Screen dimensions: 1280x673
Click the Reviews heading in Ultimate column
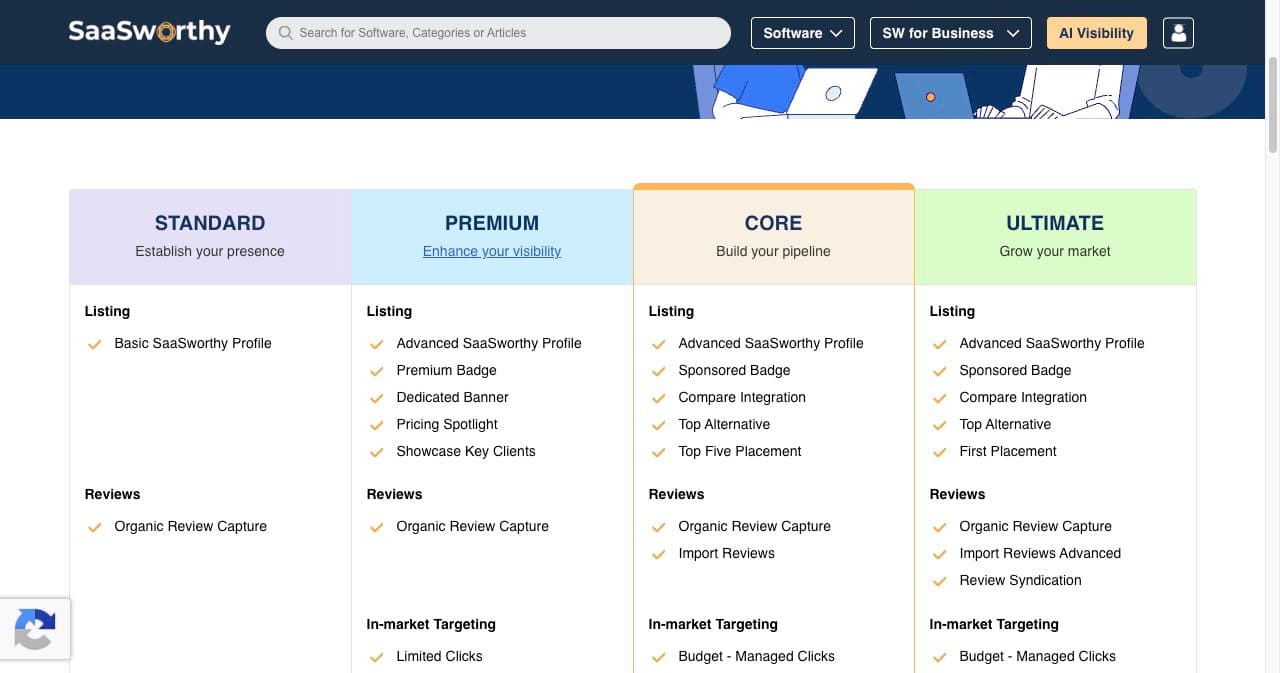pos(957,494)
